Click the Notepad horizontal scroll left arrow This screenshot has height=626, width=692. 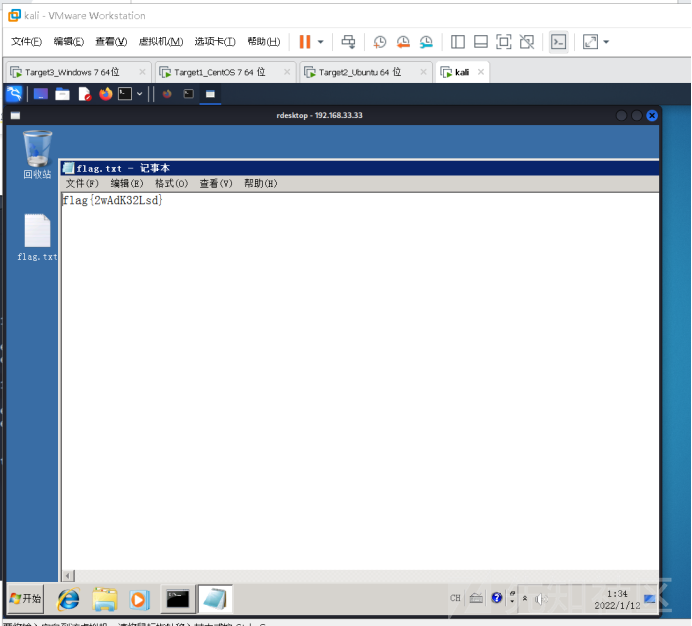[68, 576]
